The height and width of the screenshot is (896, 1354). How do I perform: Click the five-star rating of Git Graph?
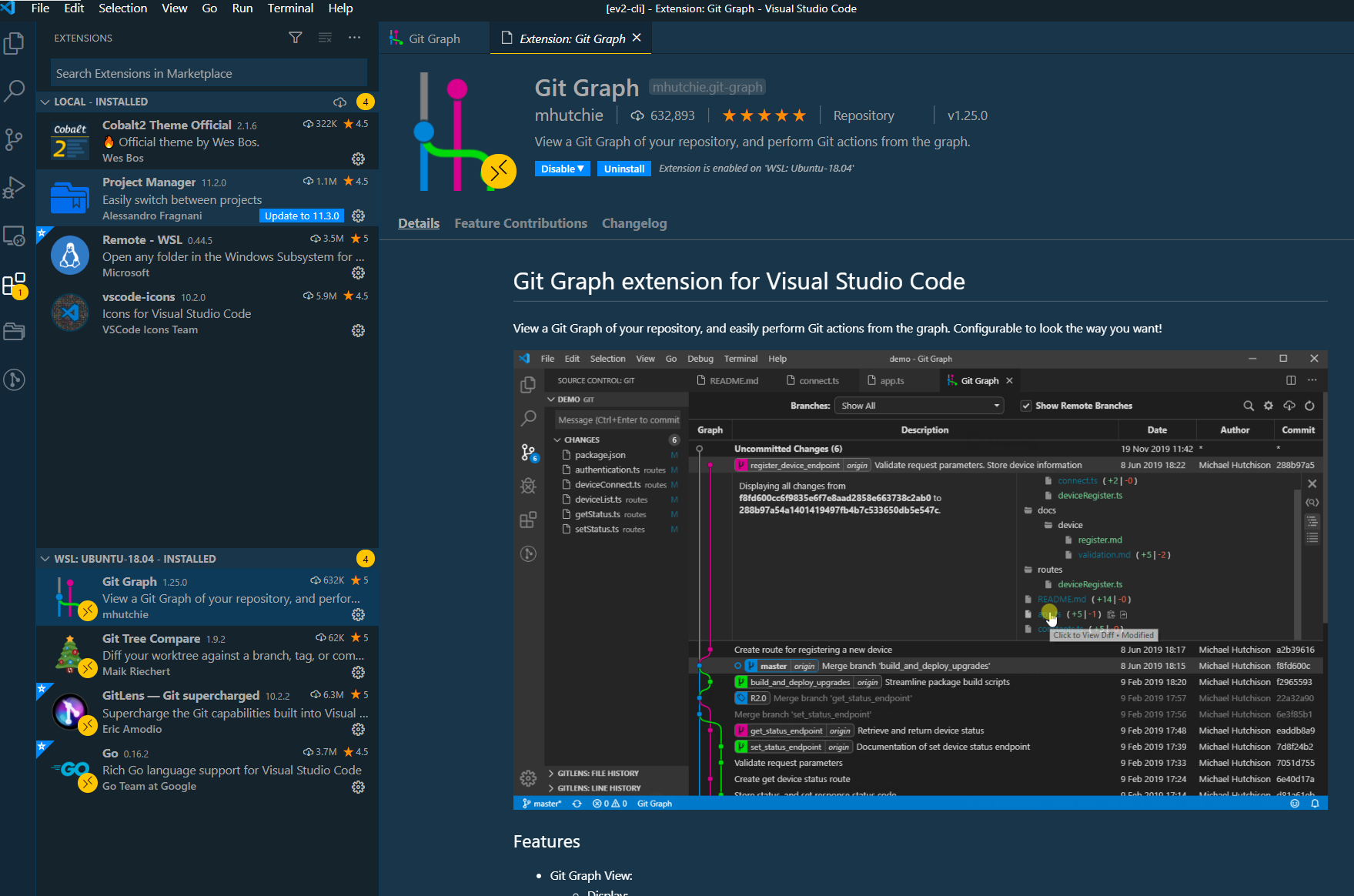(x=764, y=115)
